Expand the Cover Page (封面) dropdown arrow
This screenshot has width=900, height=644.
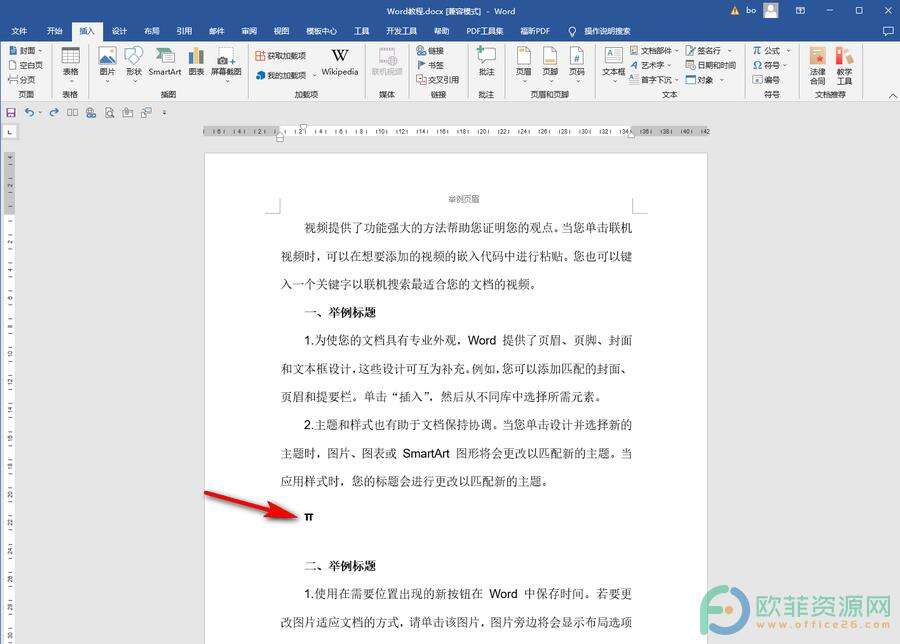tap(40, 51)
